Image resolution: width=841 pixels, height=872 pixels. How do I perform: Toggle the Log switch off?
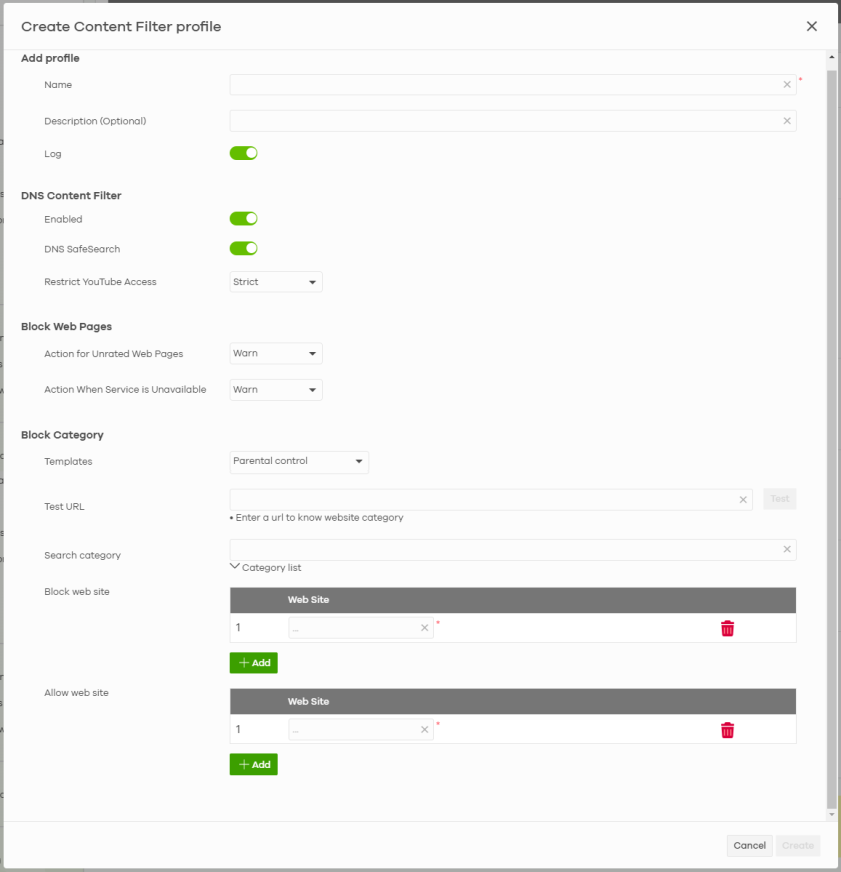(x=244, y=153)
